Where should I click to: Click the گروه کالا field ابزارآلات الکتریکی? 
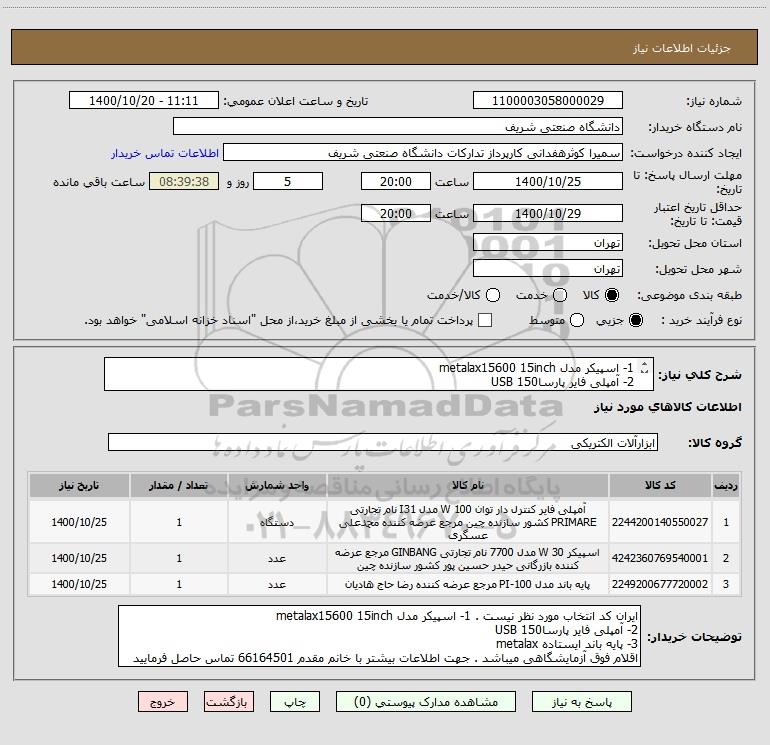(383, 442)
